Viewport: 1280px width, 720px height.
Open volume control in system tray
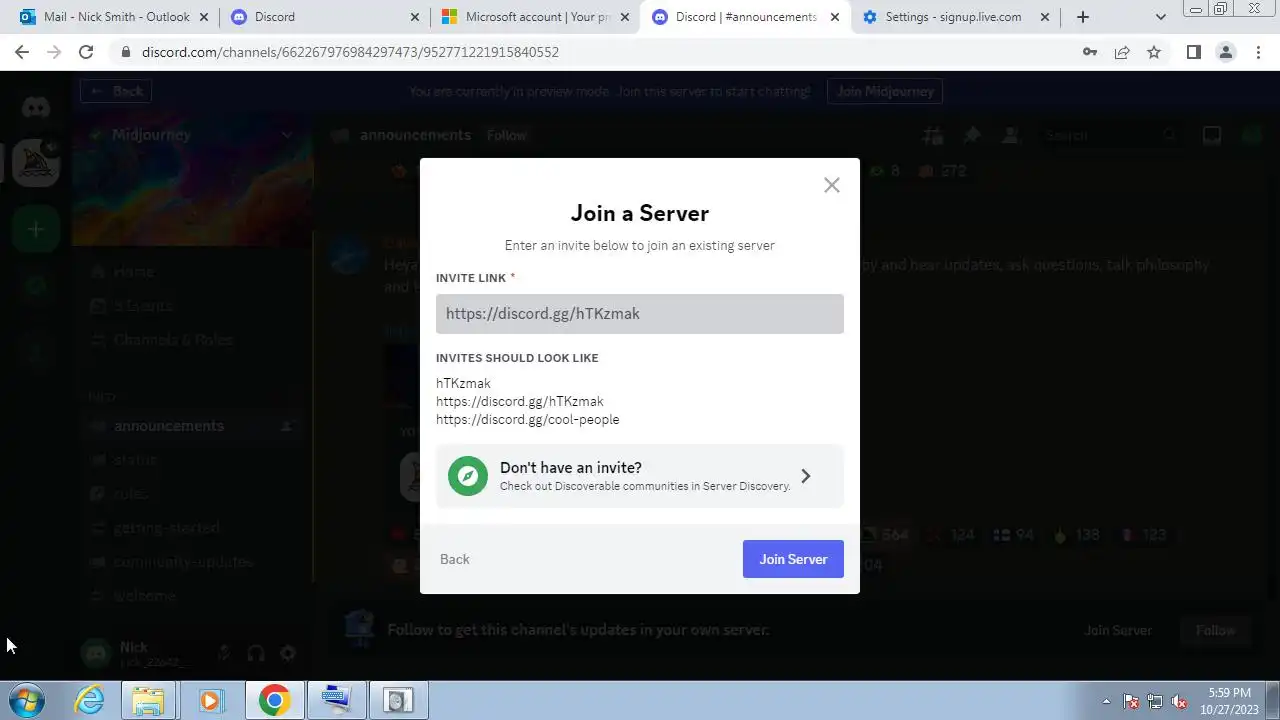[1179, 701]
